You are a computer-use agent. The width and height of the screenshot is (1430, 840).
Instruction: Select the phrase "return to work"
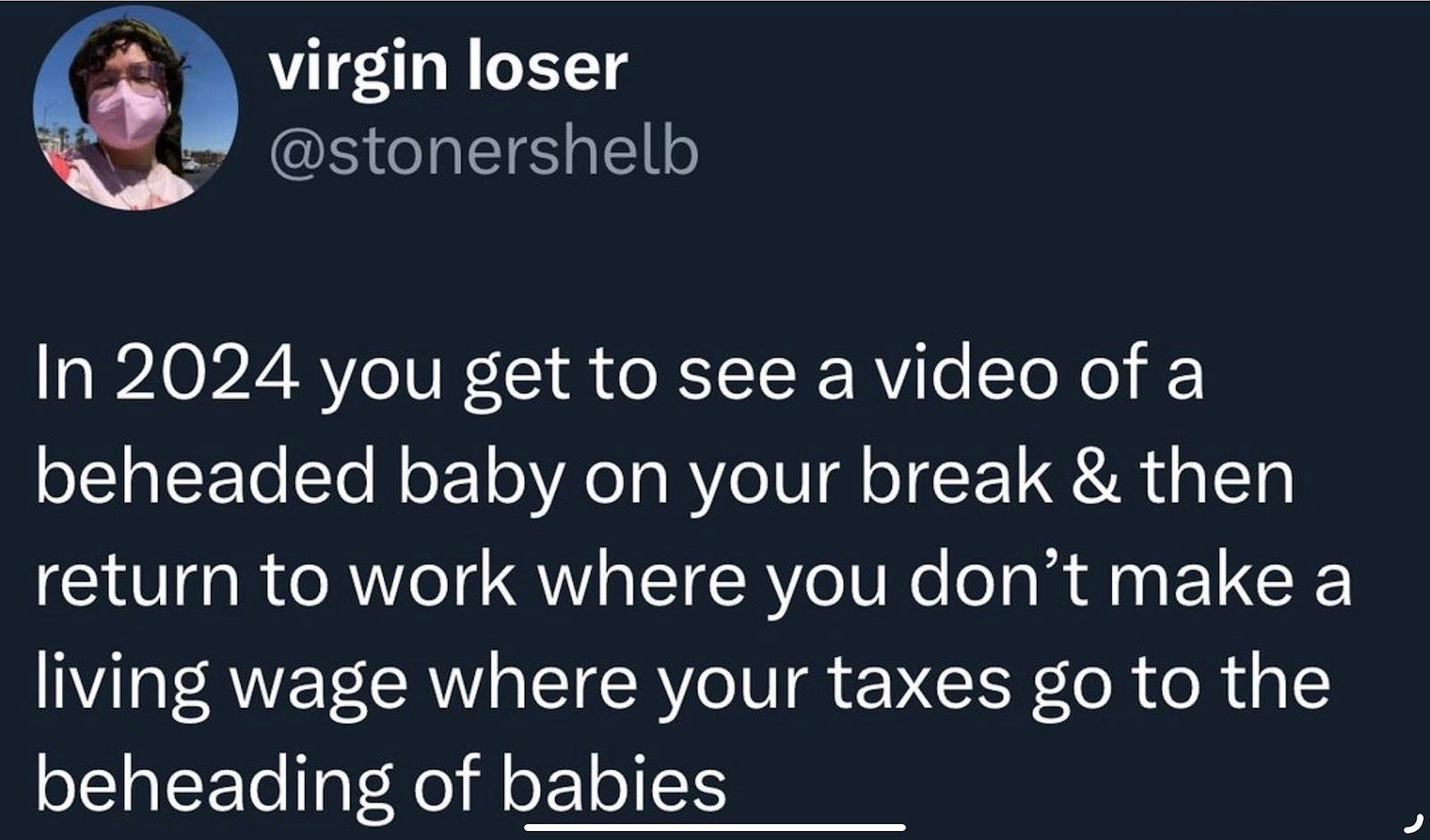coord(276,581)
